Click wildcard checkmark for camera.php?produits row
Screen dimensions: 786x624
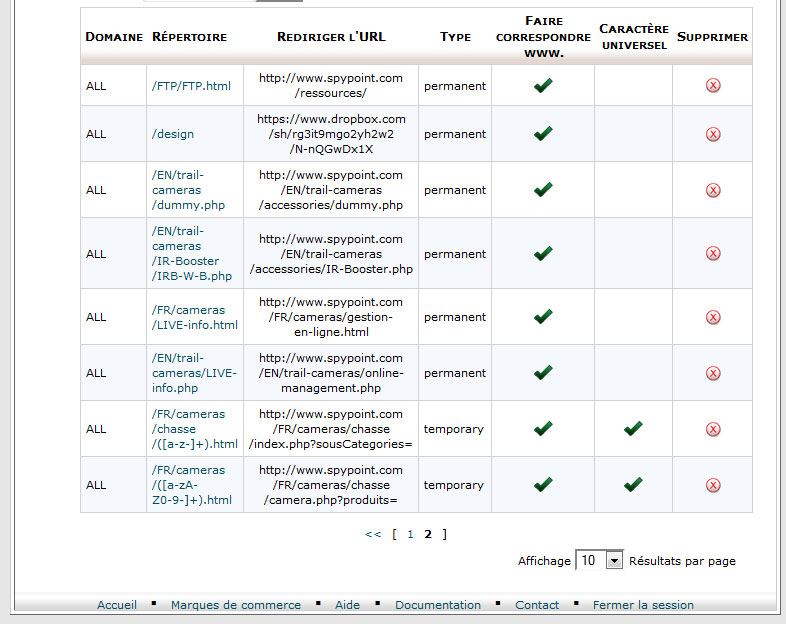coord(633,485)
